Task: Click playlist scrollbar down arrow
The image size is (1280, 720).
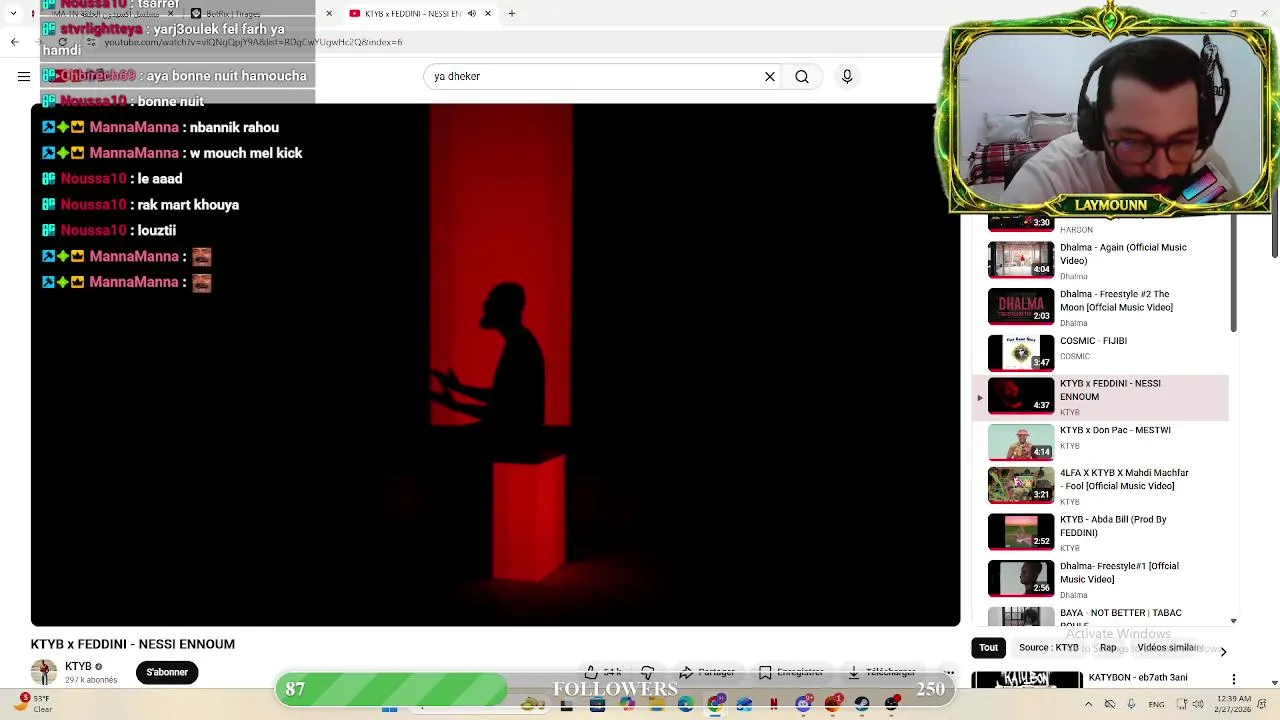Action: click(x=1233, y=621)
